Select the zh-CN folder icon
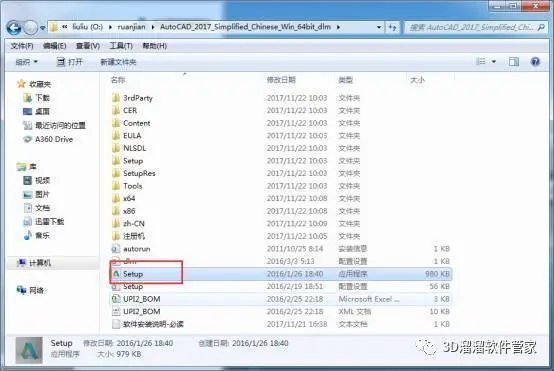This screenshot has width=554, height=371. coord(116,223)
